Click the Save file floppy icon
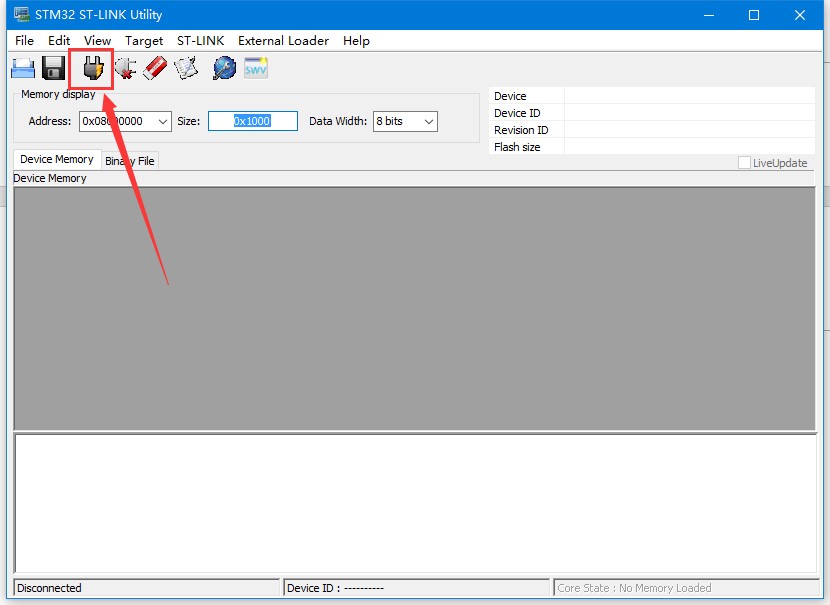Screen dimensions: 830x605 tap(53, 68)
